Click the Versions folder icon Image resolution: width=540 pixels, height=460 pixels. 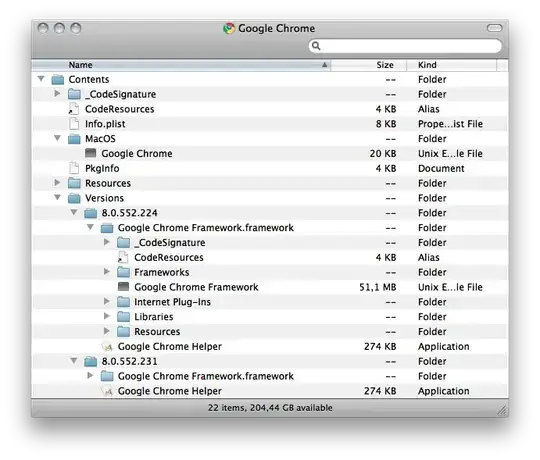click(x=74, y=198)
